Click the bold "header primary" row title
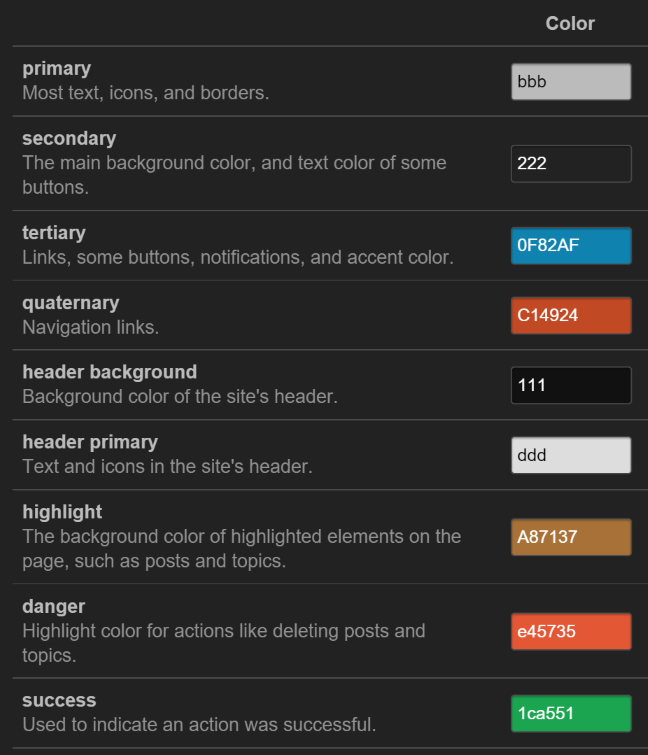 (90, 442)
